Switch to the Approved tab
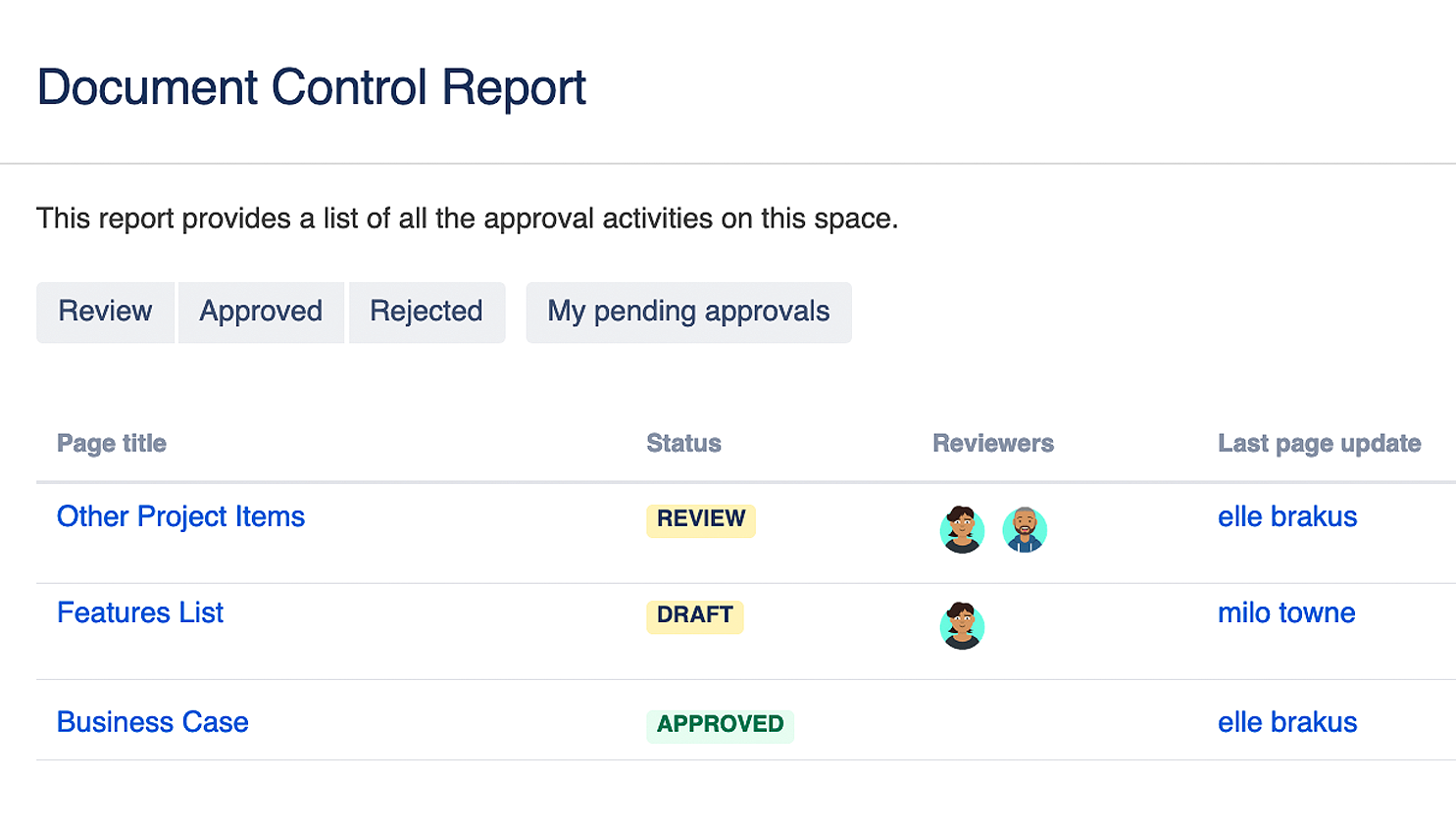1456x828 pixels. pyautogui.click(x=261, y=312)
